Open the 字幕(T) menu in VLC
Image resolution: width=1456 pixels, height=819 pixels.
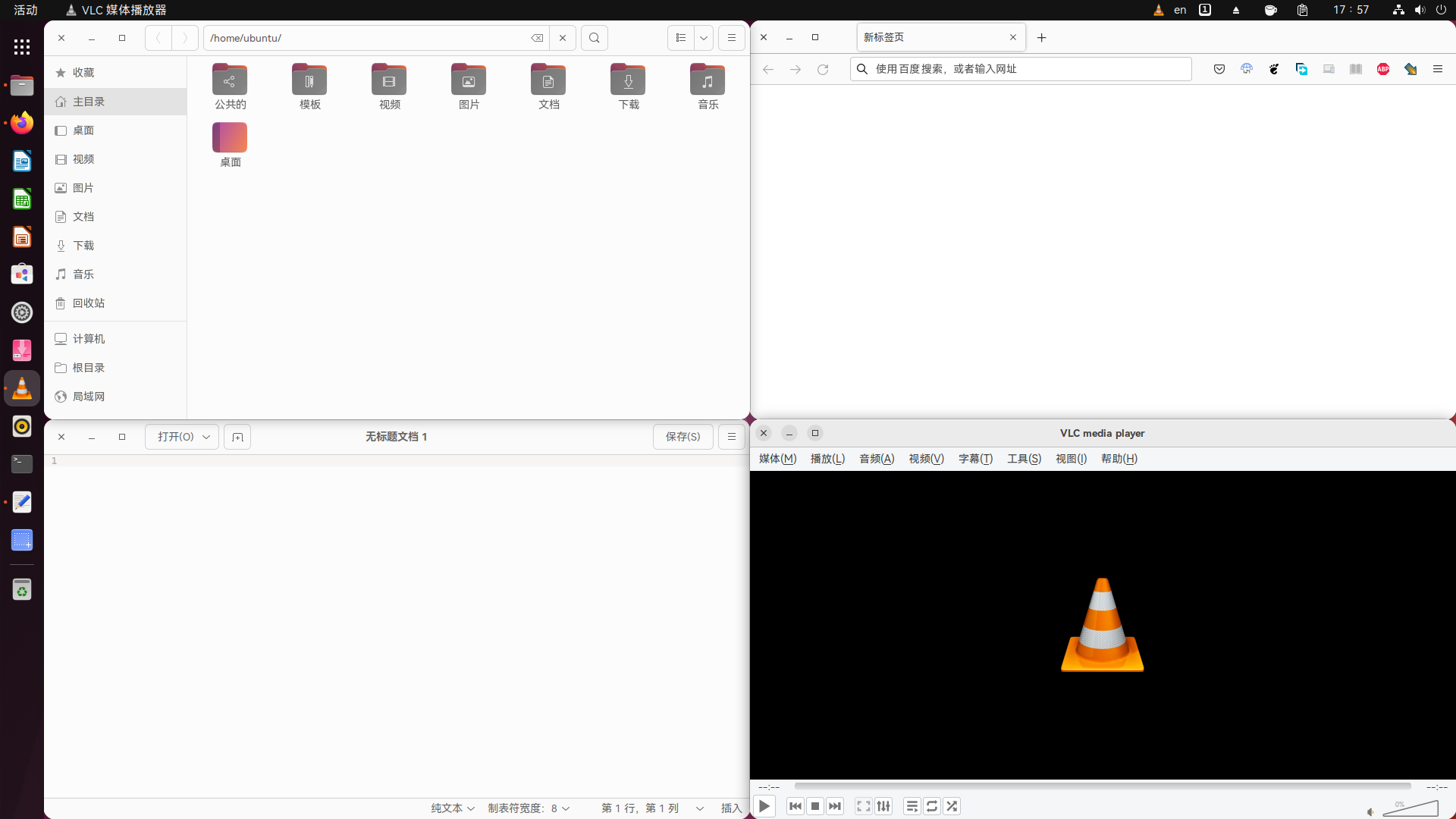975,459
